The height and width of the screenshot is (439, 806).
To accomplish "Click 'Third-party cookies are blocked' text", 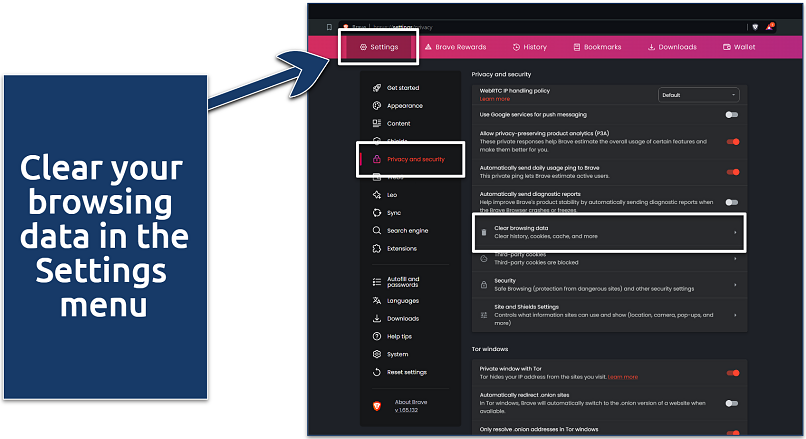I will (536, 262).
